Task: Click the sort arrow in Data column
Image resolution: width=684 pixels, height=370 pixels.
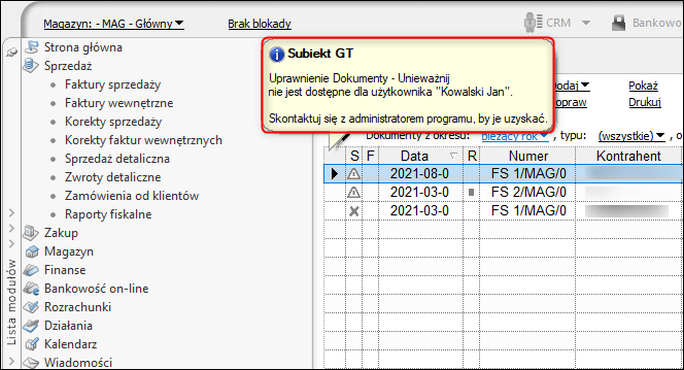Action: click(x=454, y=155)
